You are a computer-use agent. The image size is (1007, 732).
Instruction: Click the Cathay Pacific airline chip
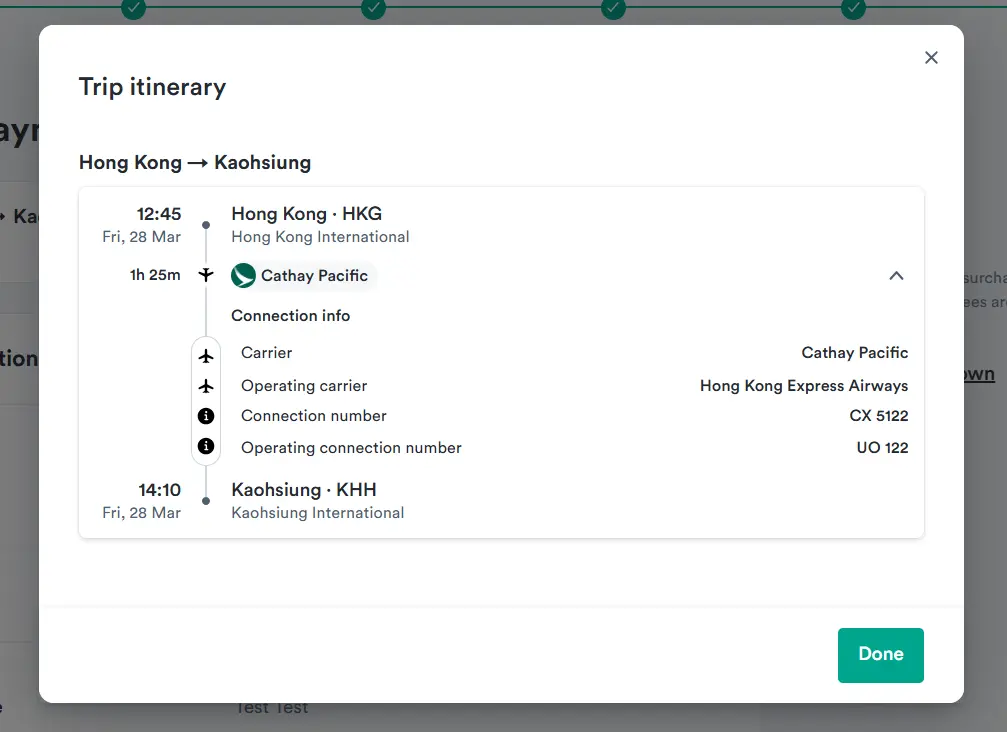point(303,275)
